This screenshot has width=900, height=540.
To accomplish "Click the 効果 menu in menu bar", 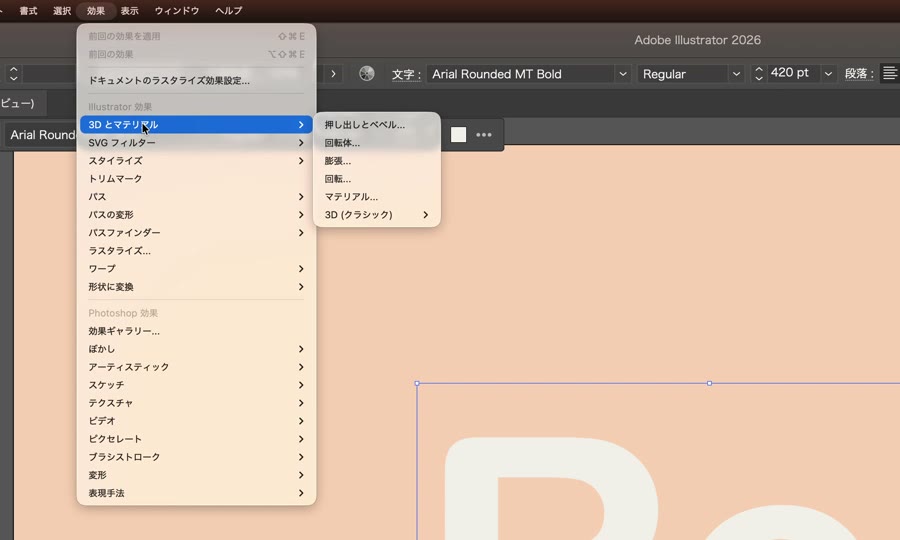I will [96, 10].
